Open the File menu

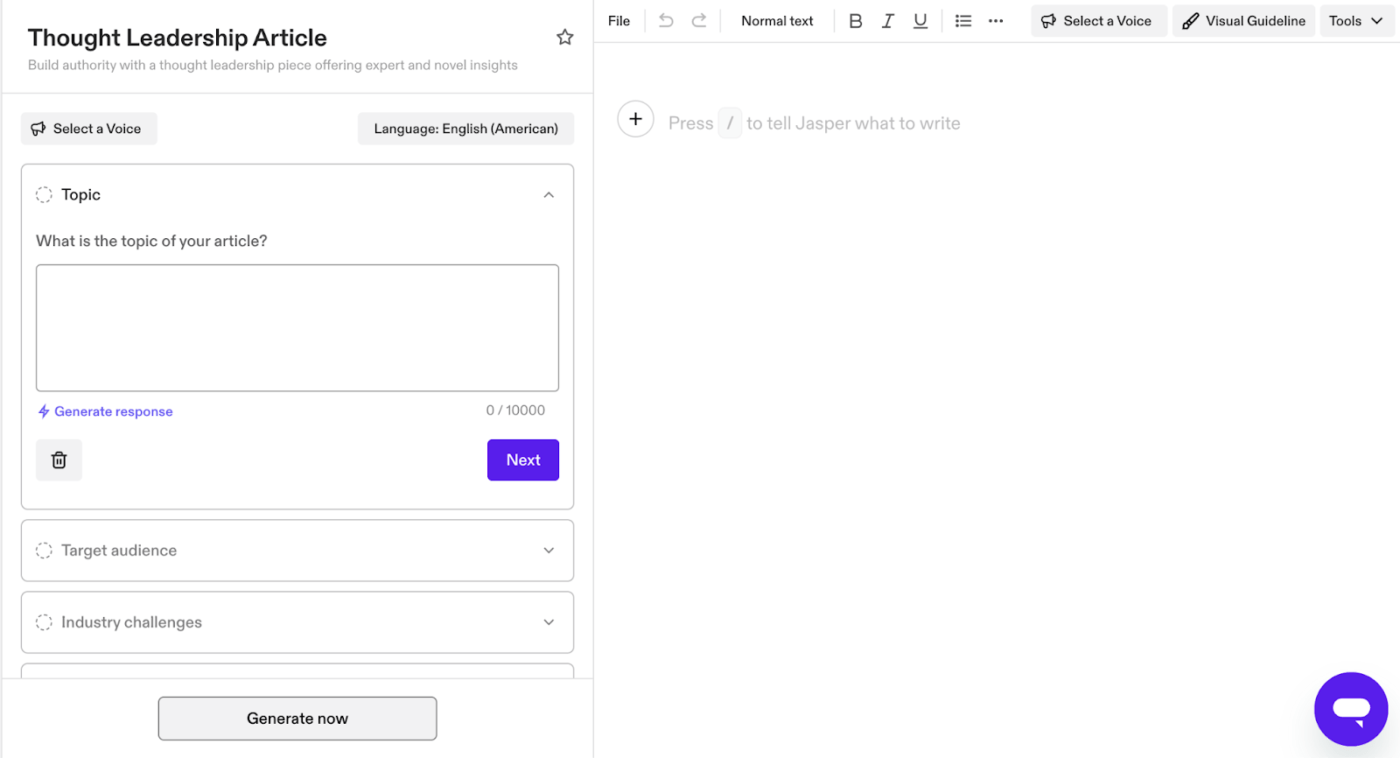pyautogui.click(x=619, y=21)
